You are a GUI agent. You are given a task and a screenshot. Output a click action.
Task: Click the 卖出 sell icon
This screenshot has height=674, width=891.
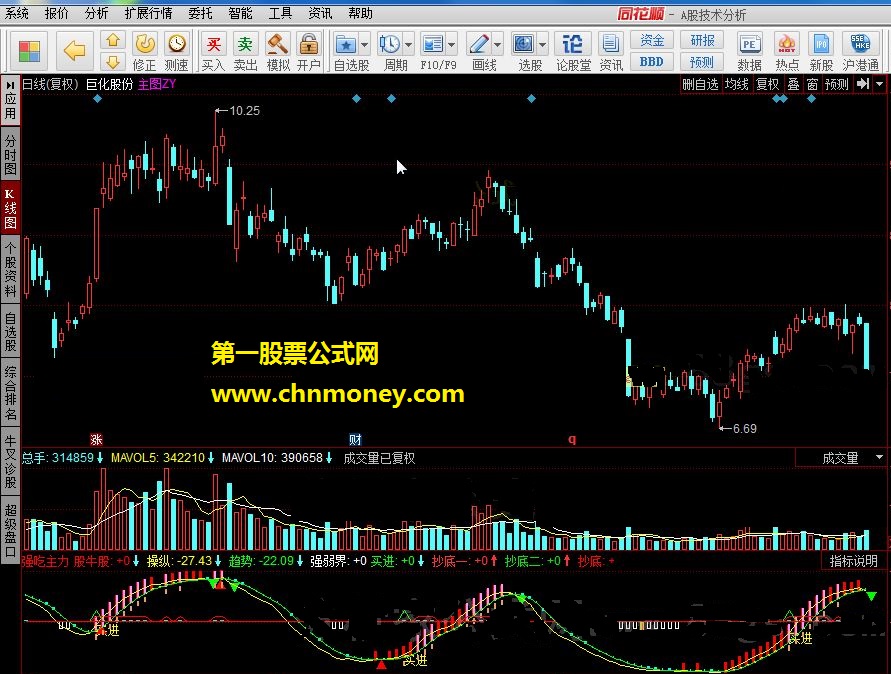pyautogui.click(x=245, y=52)
